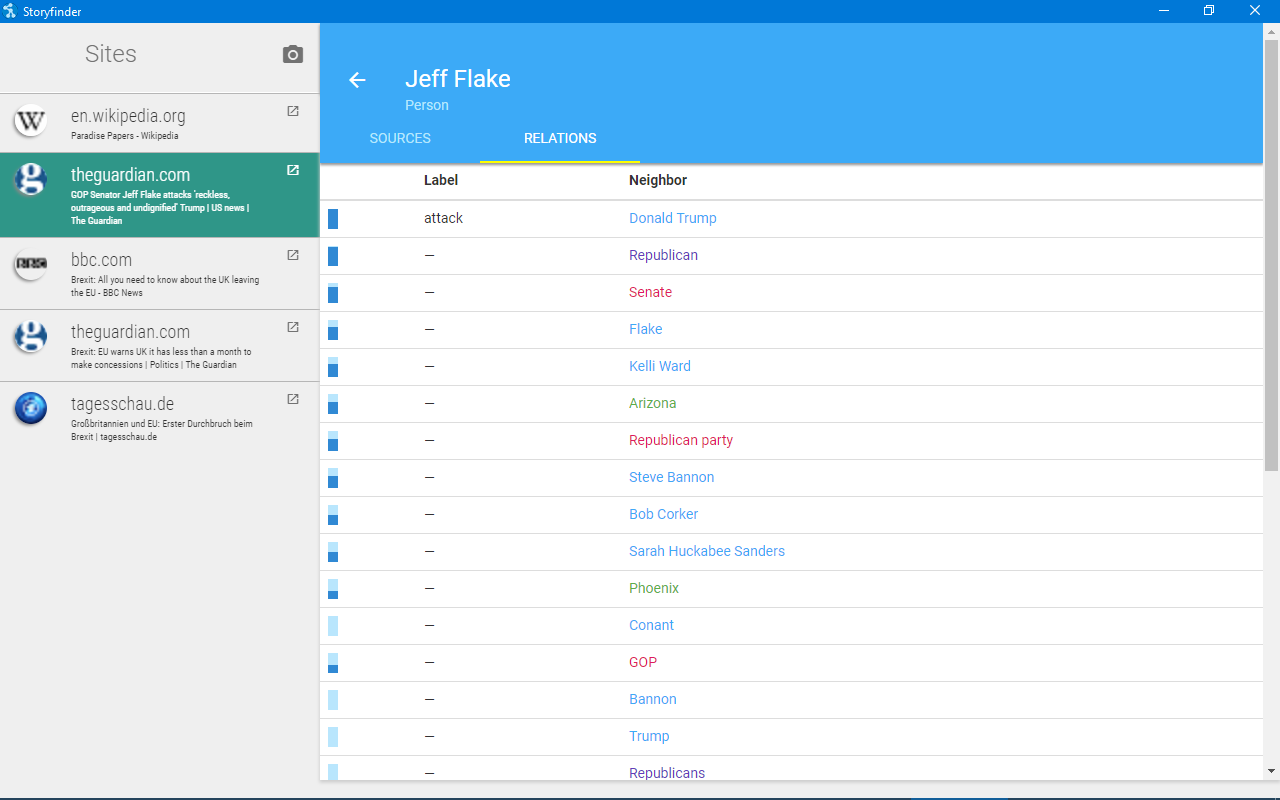
Task: Open the Bob Corker neighbor link
Action: click(x=663, y=514)
